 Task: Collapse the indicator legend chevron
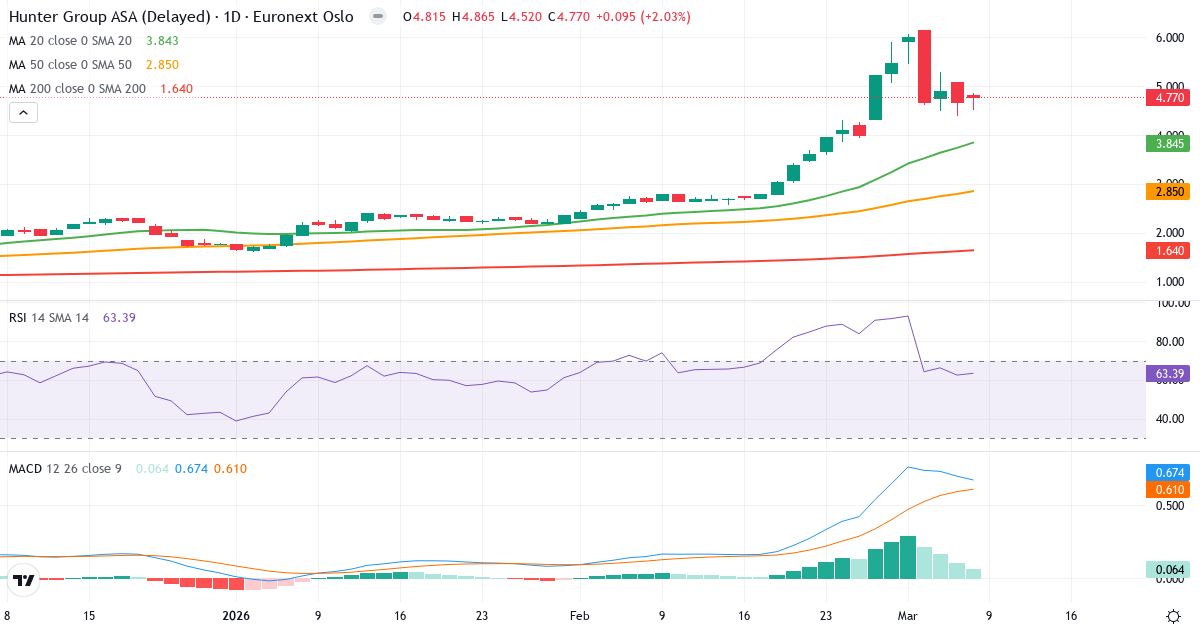(24, 113)
